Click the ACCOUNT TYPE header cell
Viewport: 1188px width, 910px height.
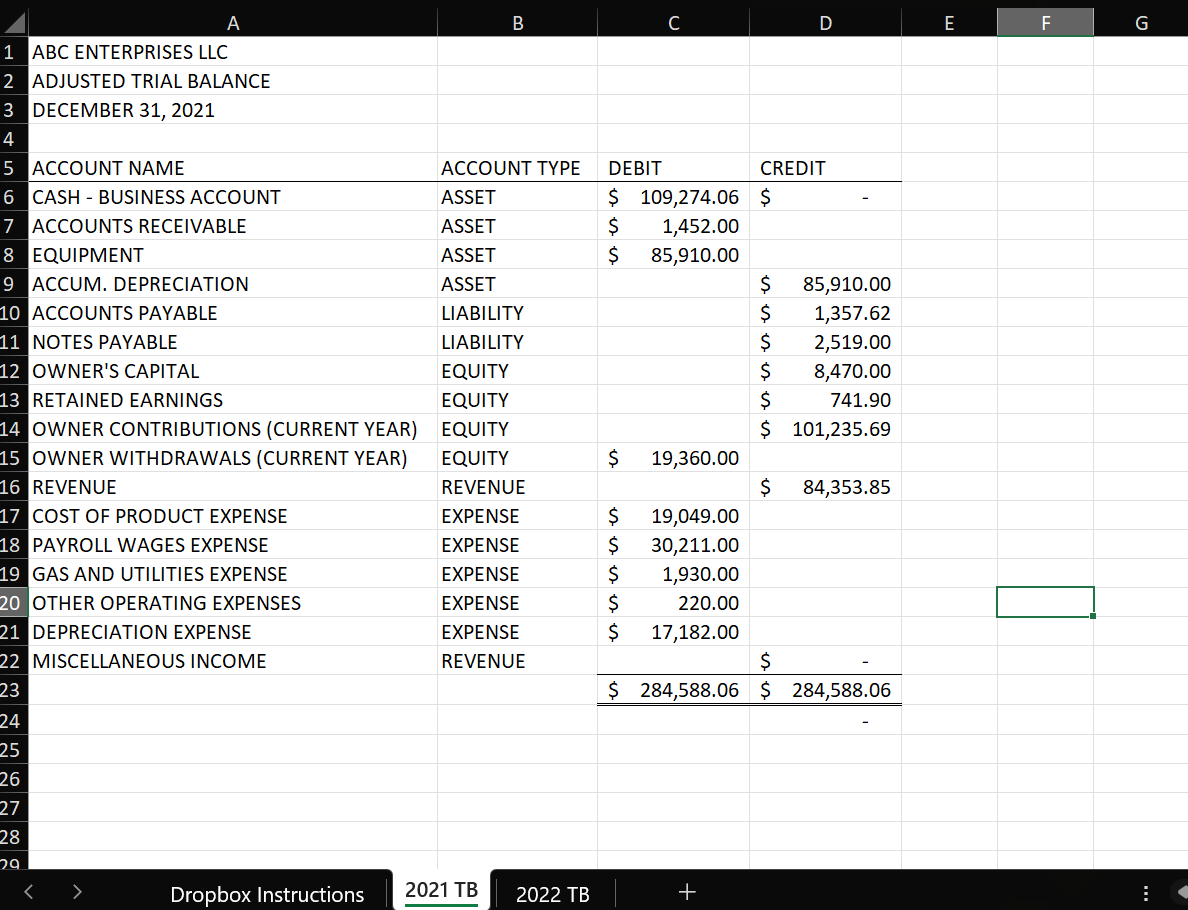[517, 167]
